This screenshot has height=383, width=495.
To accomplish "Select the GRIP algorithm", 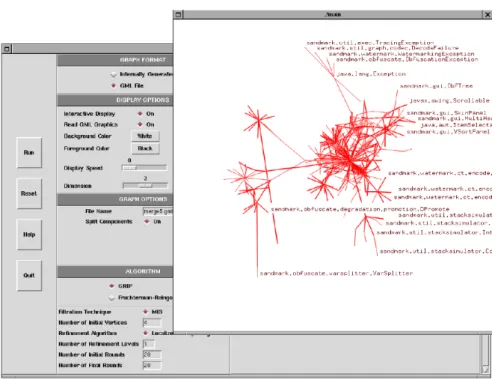I will (x=112, y=286).
